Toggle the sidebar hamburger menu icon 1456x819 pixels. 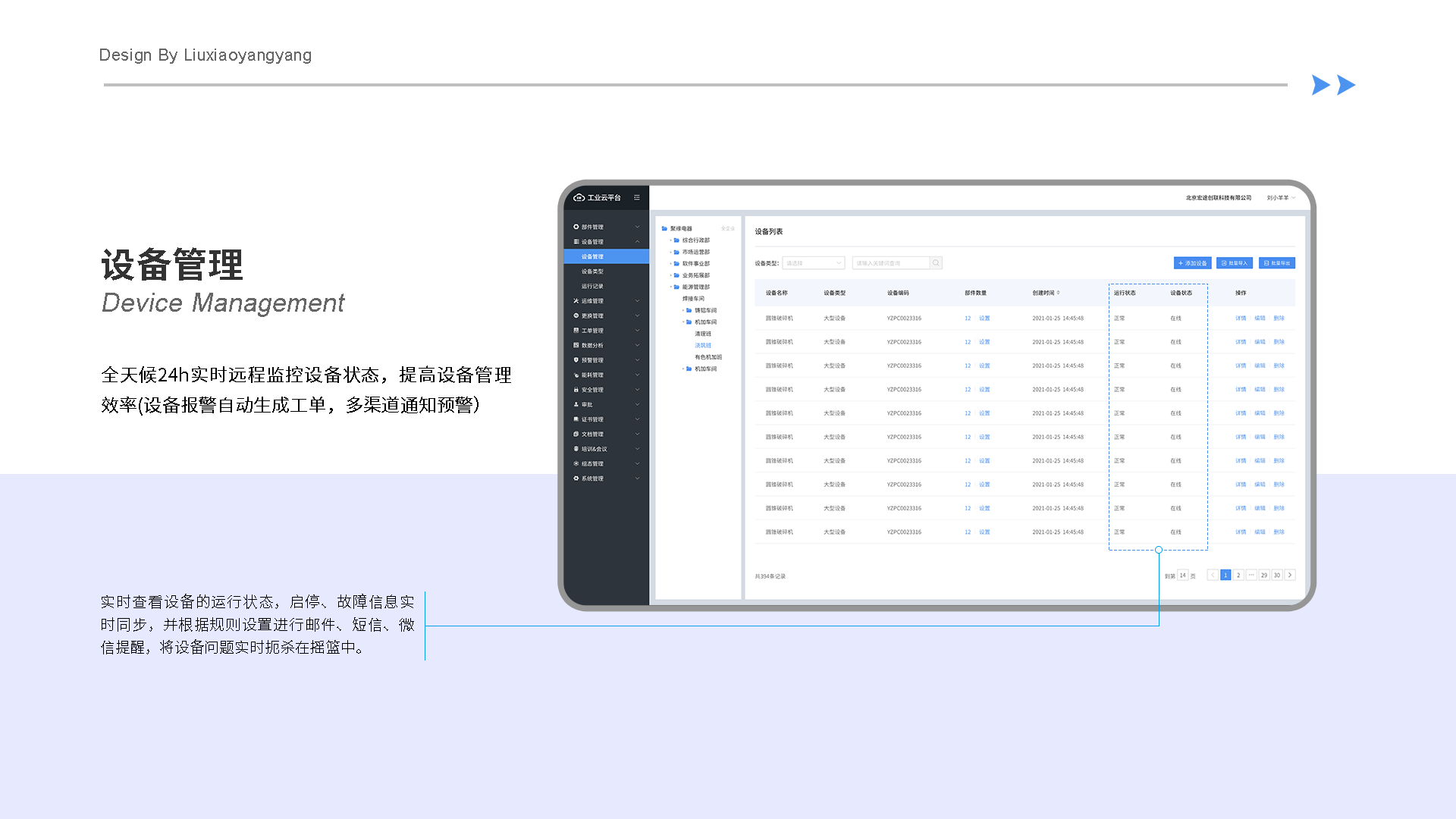[x=637, y=197]
